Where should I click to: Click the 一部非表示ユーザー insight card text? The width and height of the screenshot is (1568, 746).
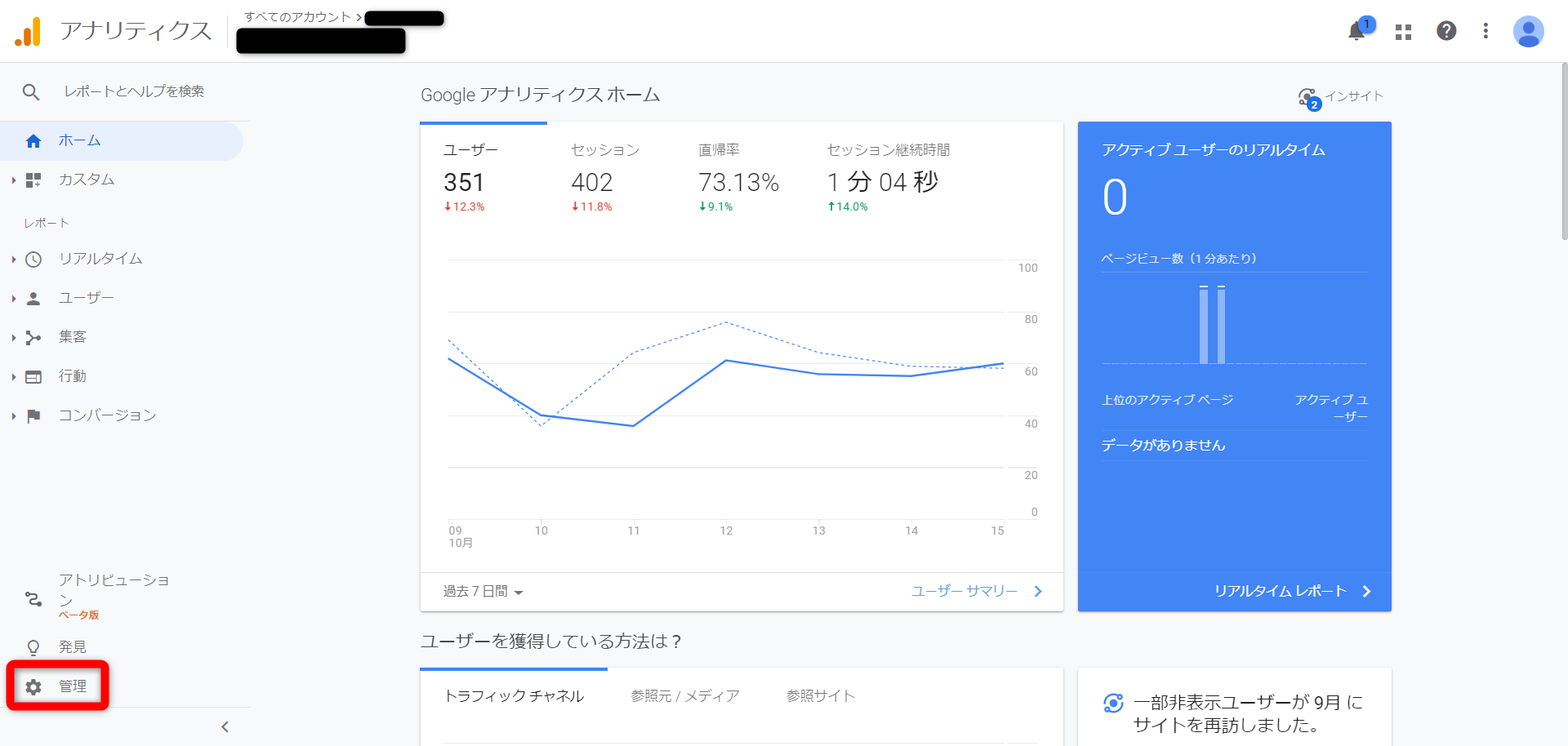[1248, 714]
